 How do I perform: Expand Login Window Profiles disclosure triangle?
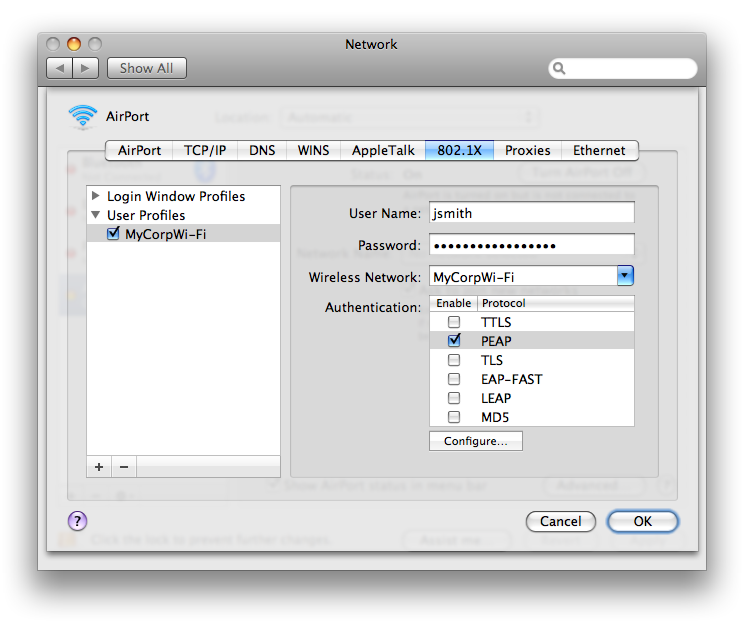pyautogui.click(x=95, y=196)
